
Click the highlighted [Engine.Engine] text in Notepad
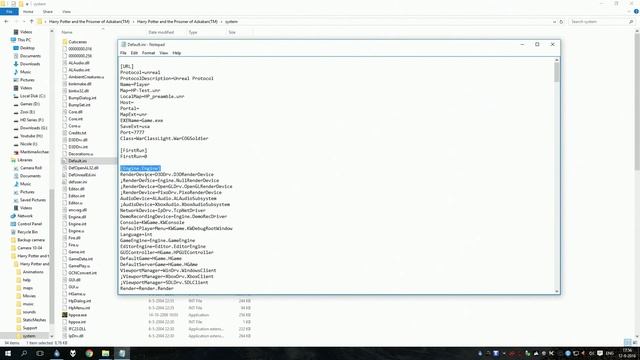pos(140,168)
